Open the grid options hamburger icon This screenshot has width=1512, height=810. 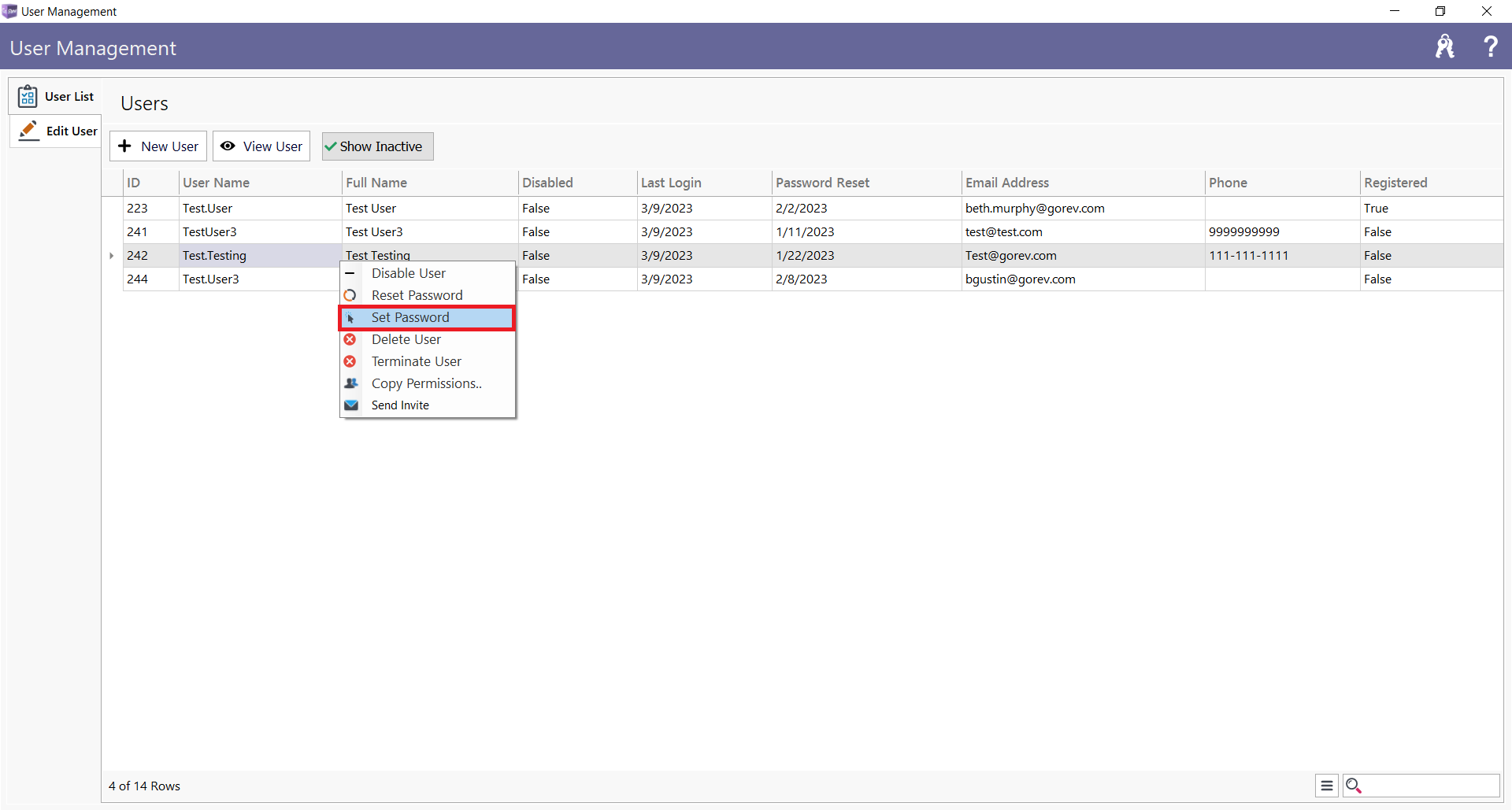pos(1327,786)
